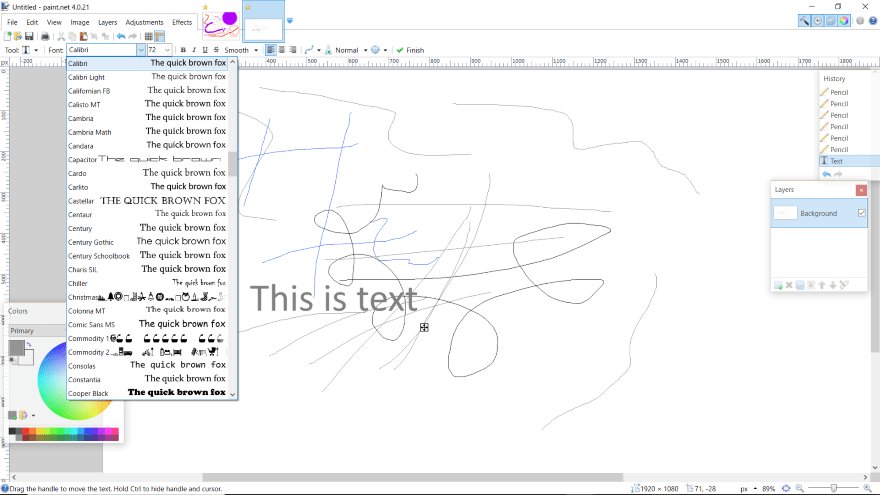Add a new layer in Layers panel
The height and width of the screenshot is (495, 880).
777,285
